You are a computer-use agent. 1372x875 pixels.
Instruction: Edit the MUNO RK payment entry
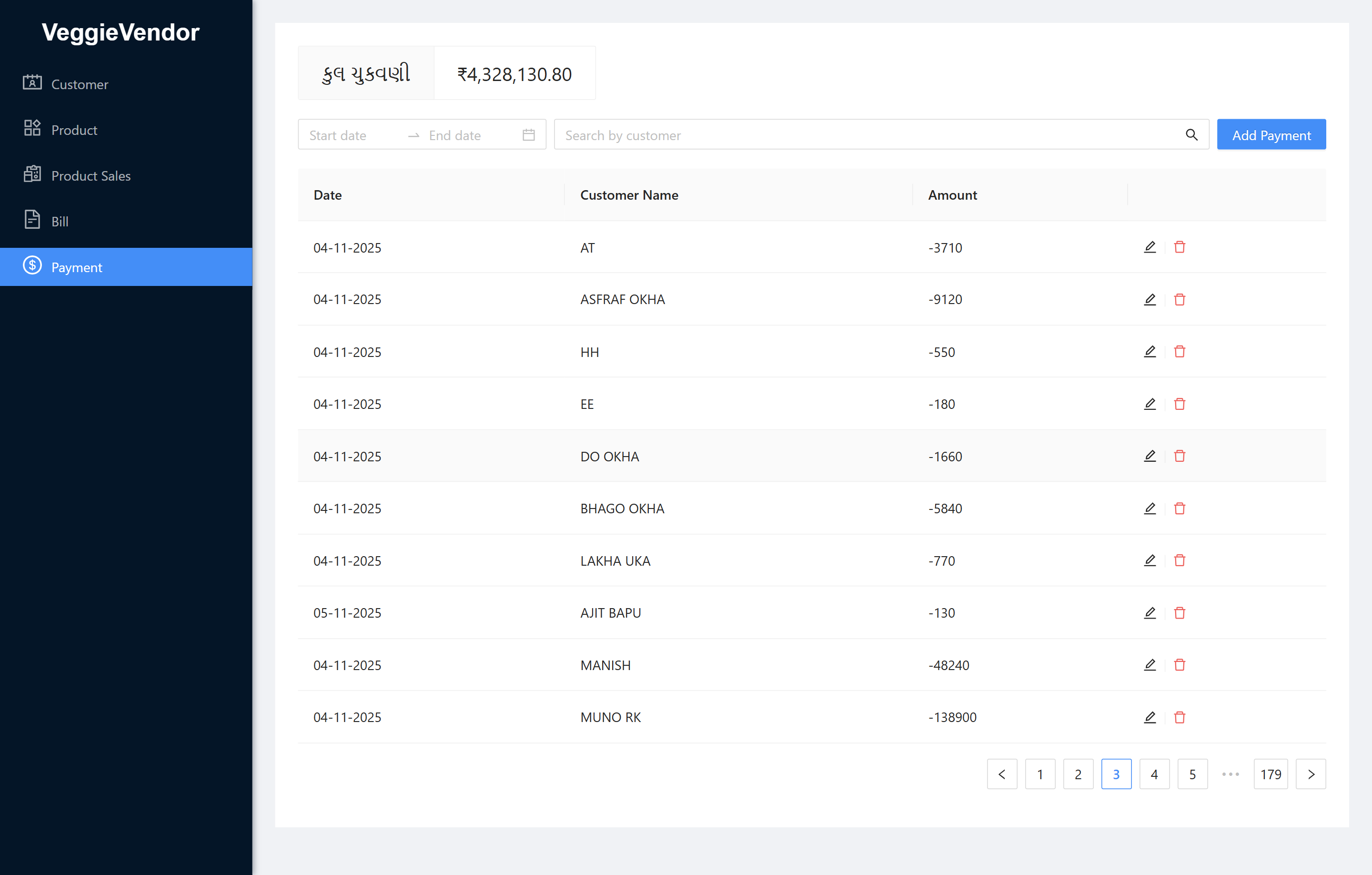(1150, 717)
